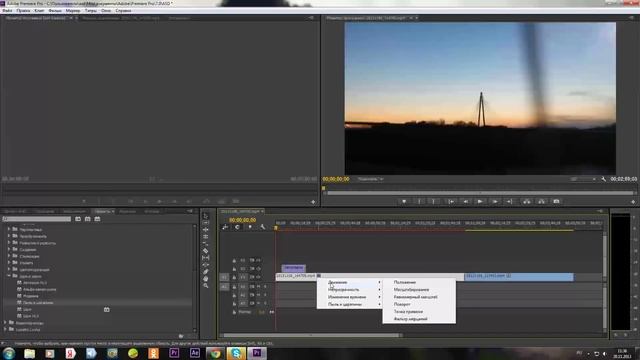Image resolution: width=640 pixels, height=360 pixels.
Task: Toggle V1 track eye visibility
Action: [x=258, y=277]
